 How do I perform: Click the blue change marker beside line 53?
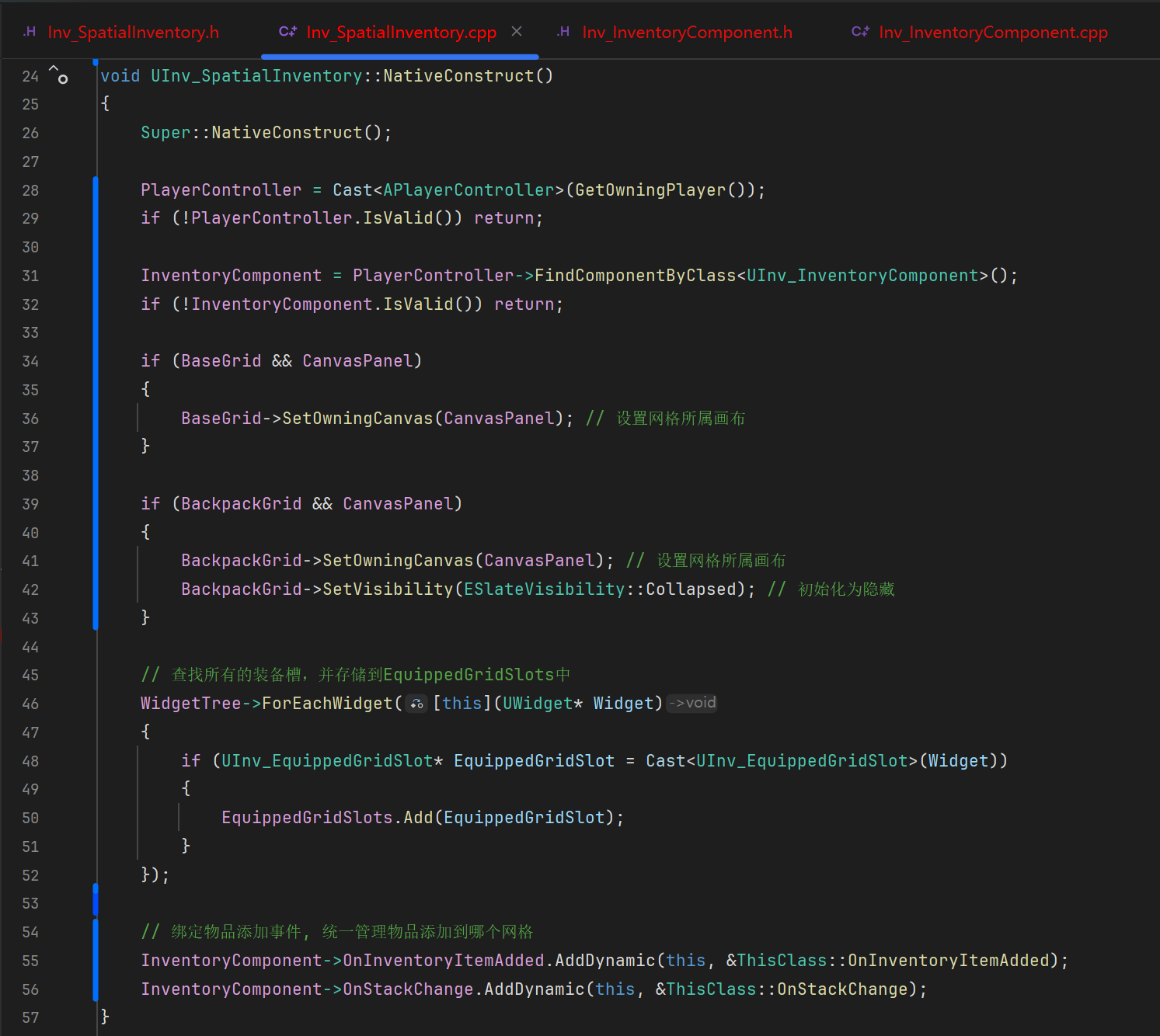coord(95,901)
